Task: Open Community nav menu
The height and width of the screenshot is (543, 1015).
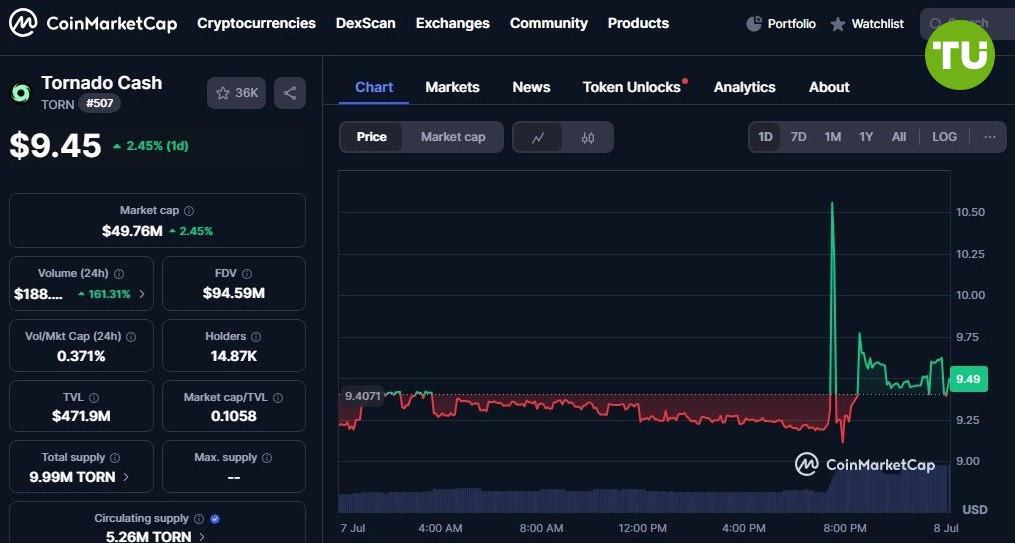Action: [549, 23]
